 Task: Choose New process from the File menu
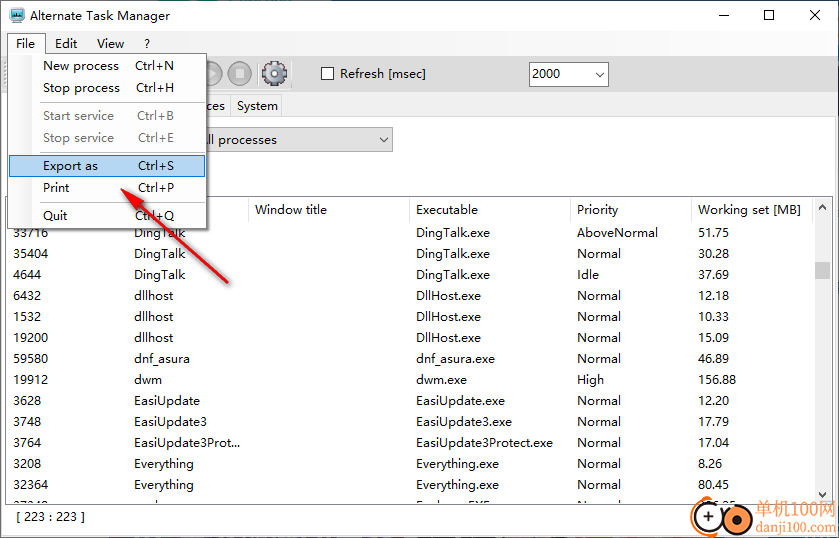107,66
